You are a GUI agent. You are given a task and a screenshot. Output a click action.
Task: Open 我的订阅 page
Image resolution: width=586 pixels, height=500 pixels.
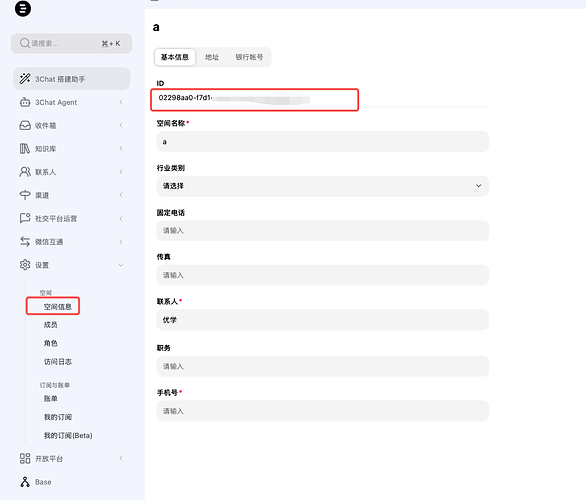pos(58,417)
